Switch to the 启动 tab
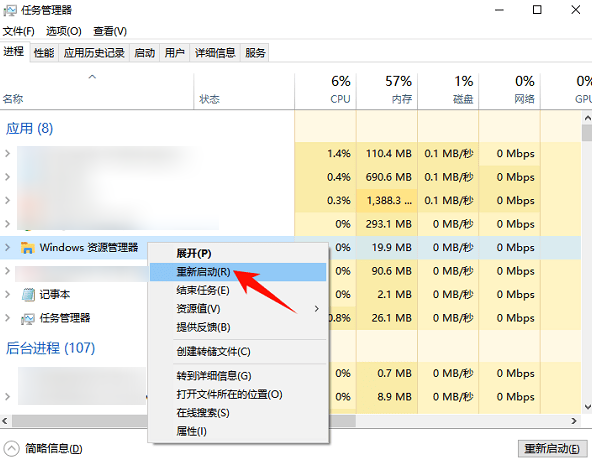Viewport: 592px width, 462px height. 145,53
